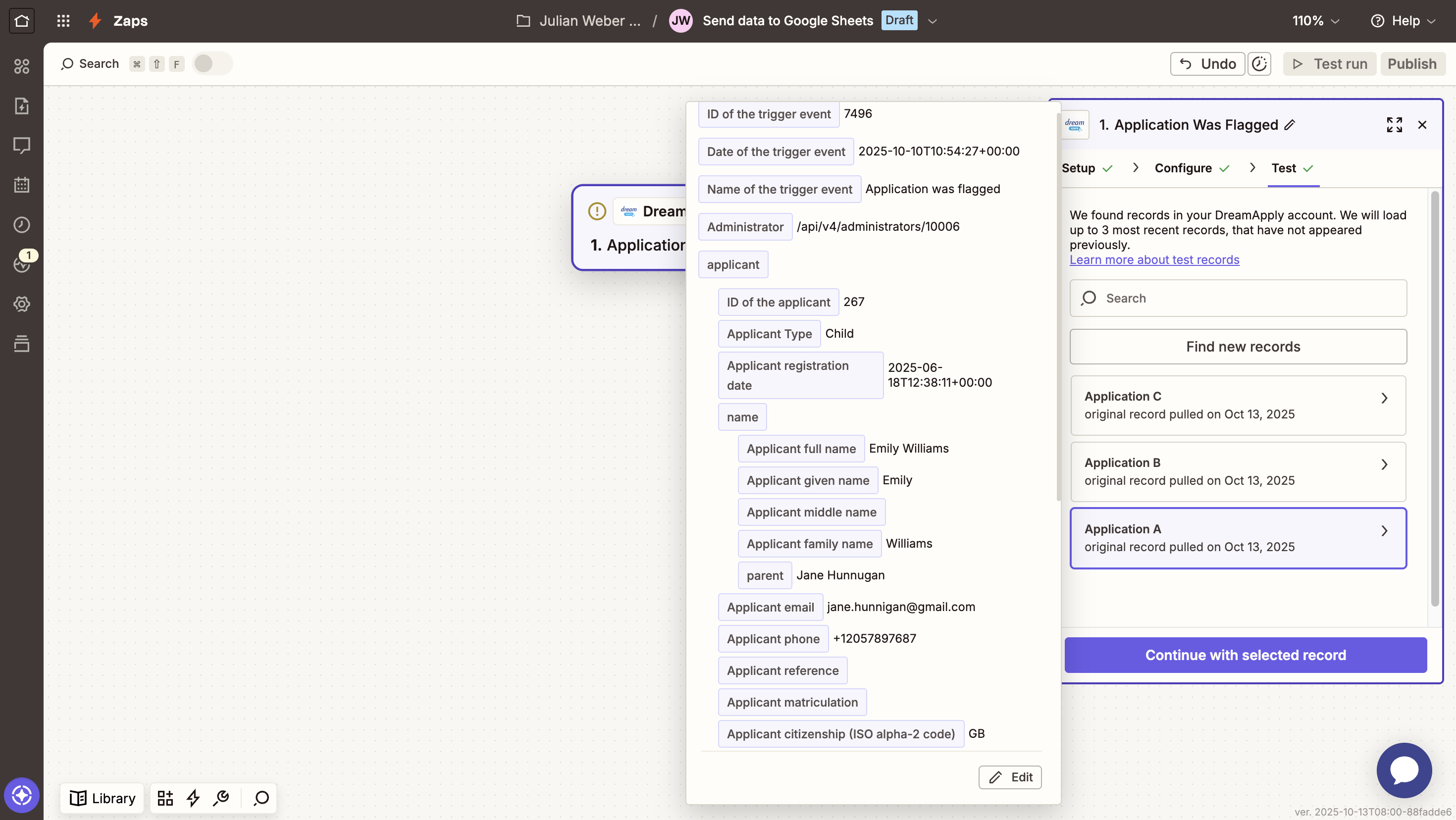Expand the Application C record chevron
Viewport: 1456px width, 820px height.
coord(1384,399)
